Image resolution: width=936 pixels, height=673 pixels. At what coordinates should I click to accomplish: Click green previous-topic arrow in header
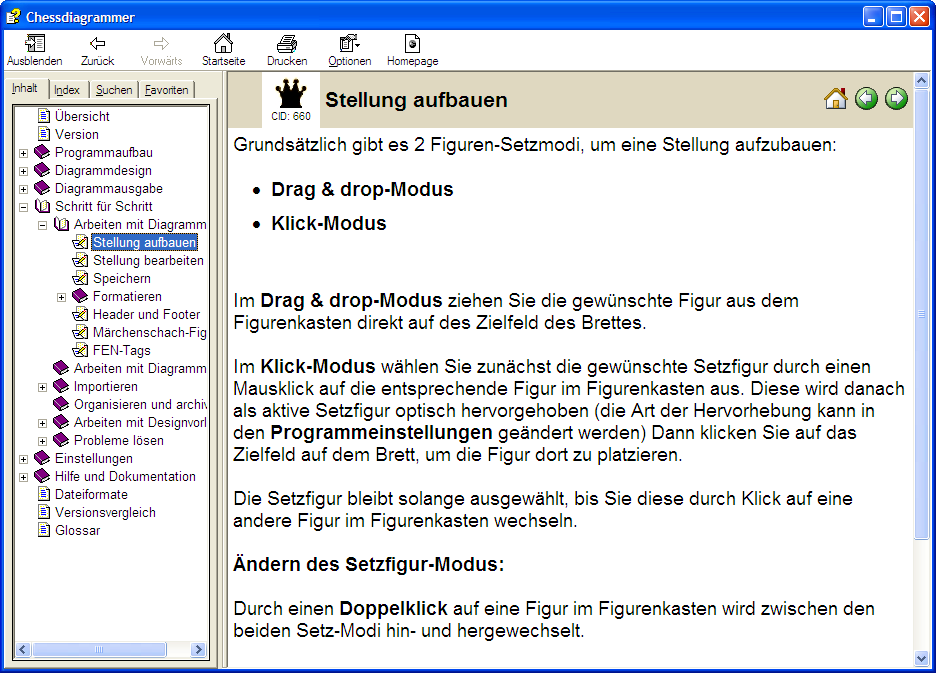pyautogui.click(x=866, y=99)
